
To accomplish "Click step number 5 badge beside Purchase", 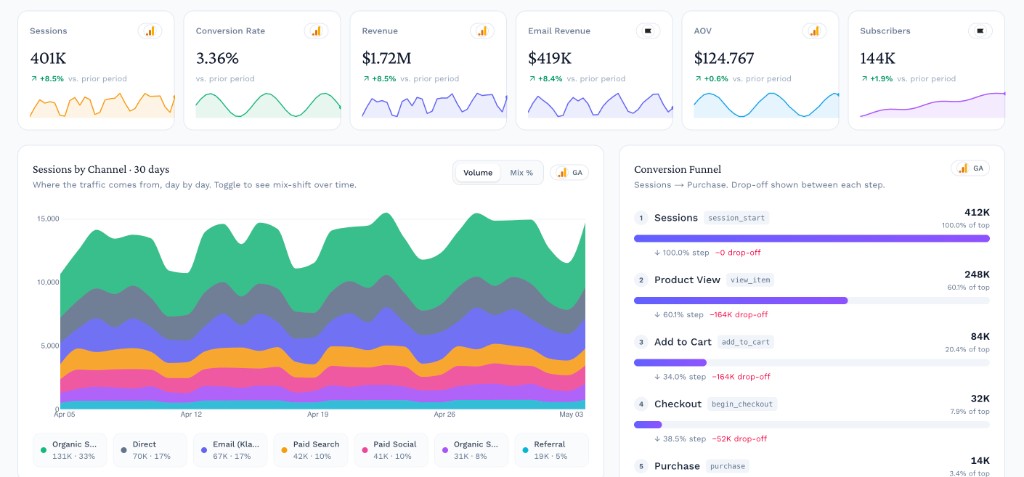I will click(x=641, y=466).
